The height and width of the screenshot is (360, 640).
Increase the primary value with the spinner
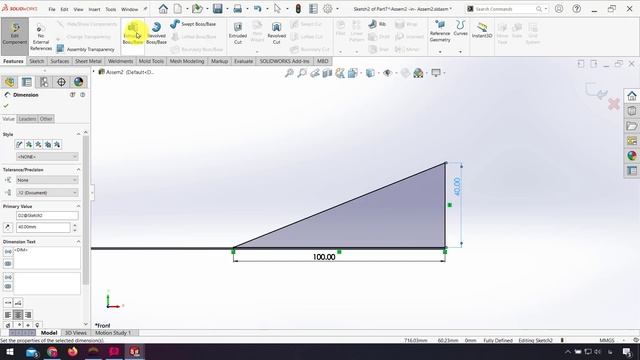75,225
